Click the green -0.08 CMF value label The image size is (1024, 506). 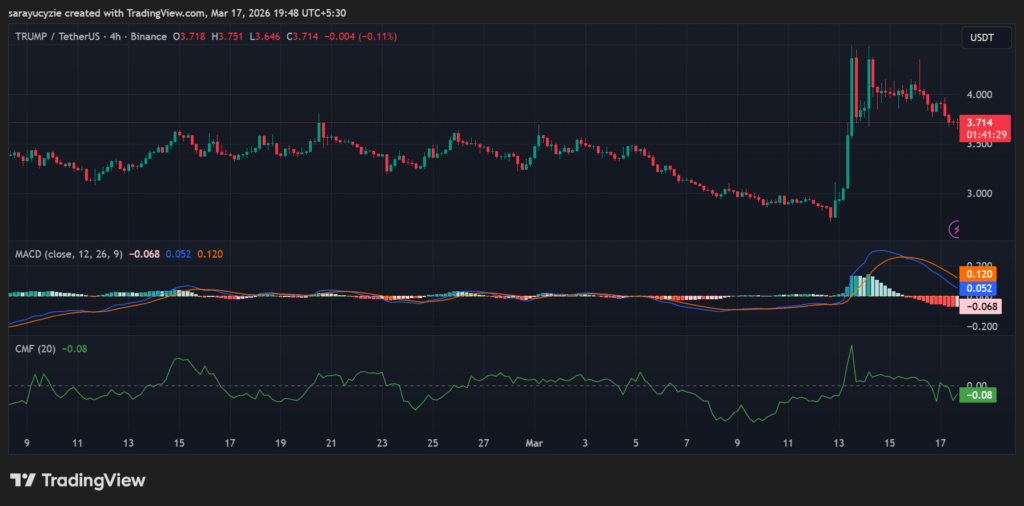[x=974, y=395]
